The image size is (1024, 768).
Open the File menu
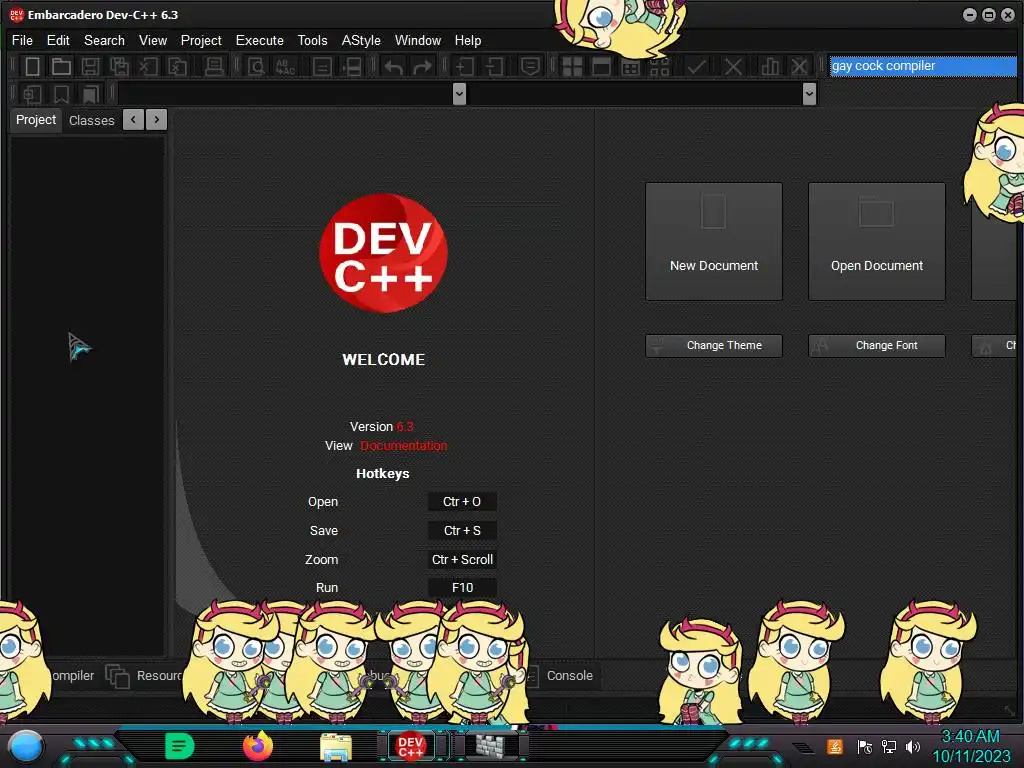22,40
